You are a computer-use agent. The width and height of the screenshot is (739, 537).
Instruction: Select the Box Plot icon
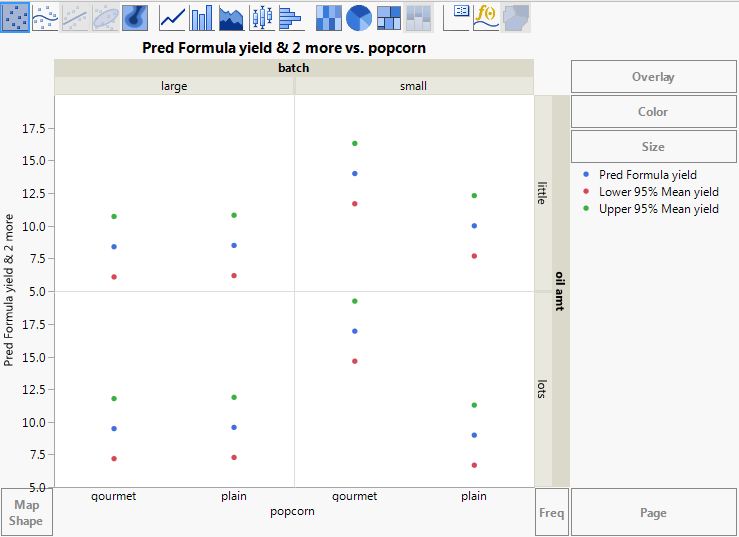(x=261, y=17)
